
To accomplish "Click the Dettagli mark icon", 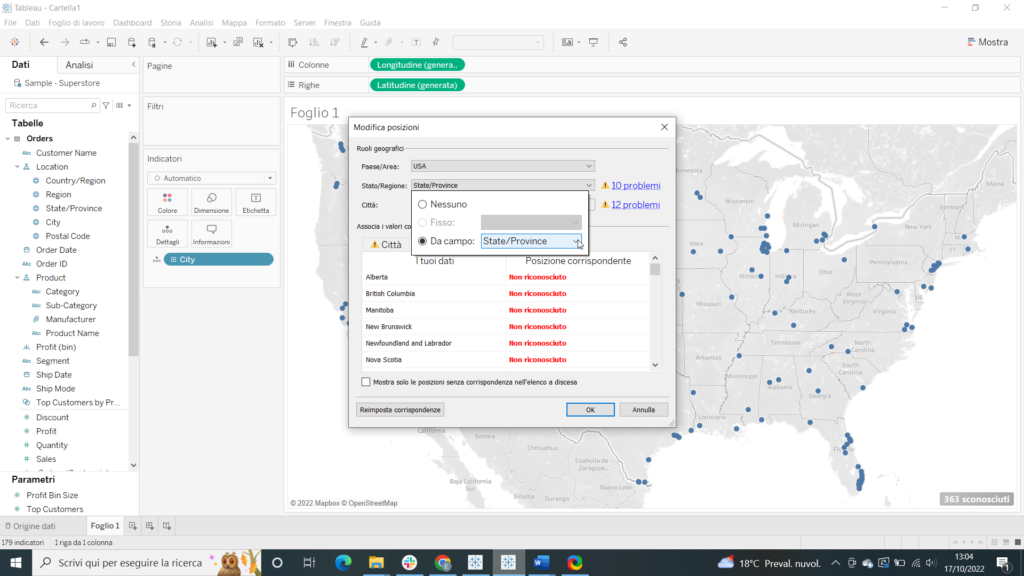I will pos(167,231).
